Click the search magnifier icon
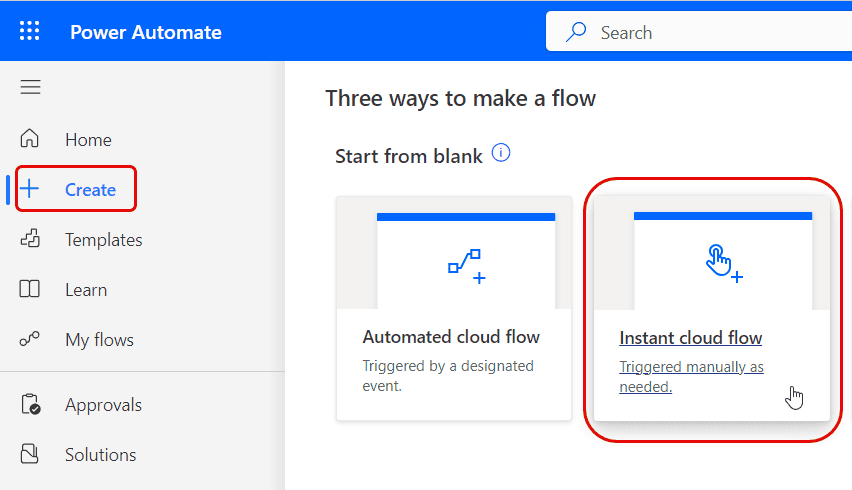 [x=576, y=32]
